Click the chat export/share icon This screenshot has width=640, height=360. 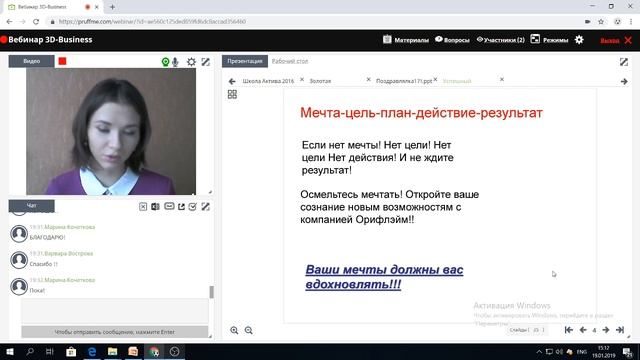pos(181,207)
